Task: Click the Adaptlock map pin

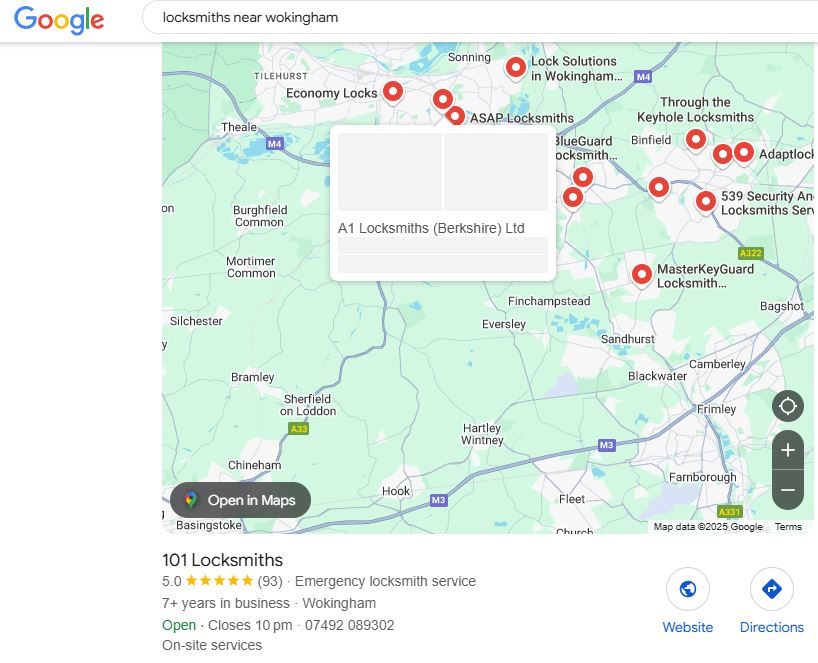Action: [x=743, y=153]
